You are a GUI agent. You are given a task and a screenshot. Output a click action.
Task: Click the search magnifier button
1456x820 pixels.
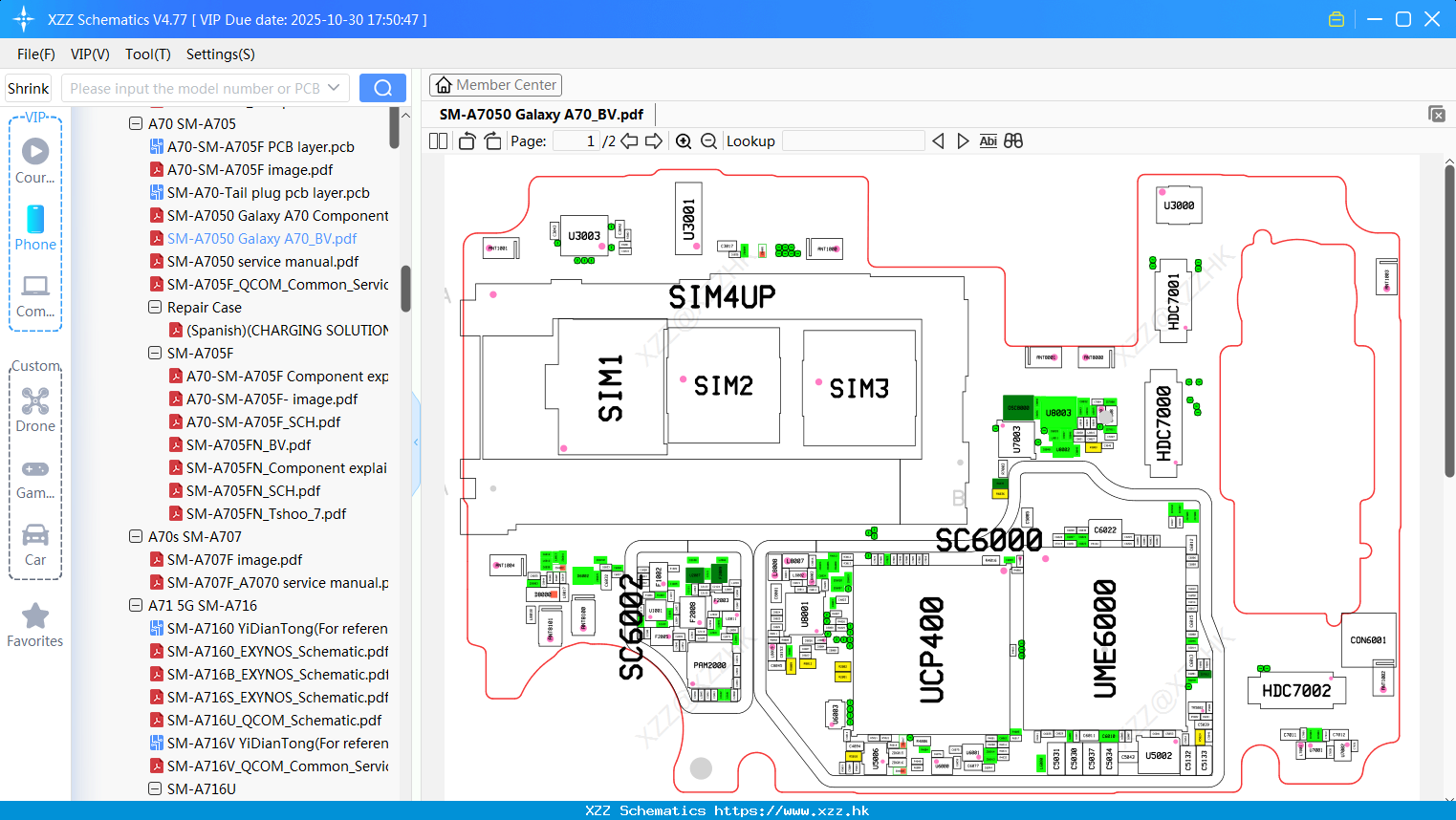point(382,88)
